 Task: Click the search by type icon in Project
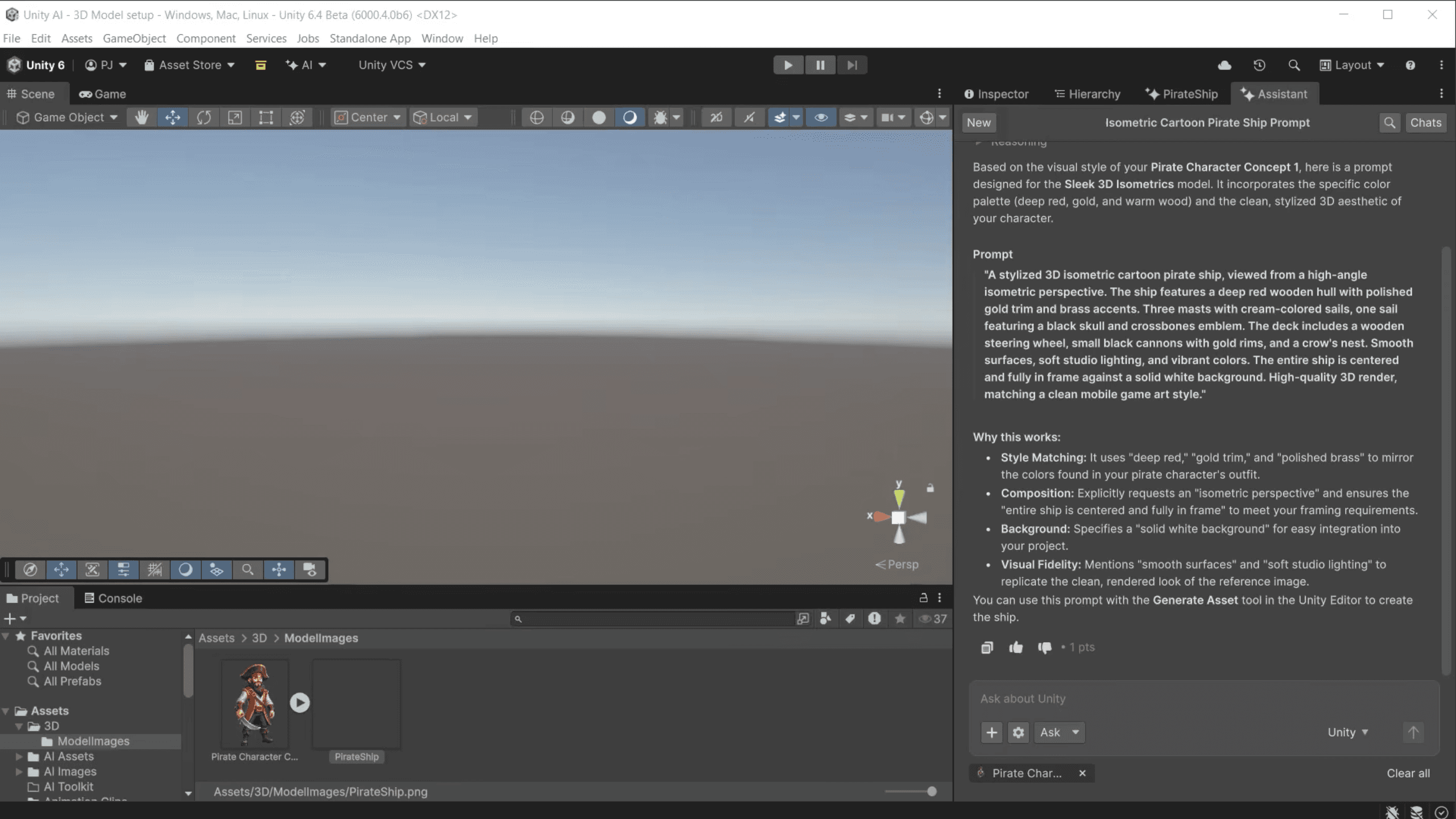[x=826, y=619]
